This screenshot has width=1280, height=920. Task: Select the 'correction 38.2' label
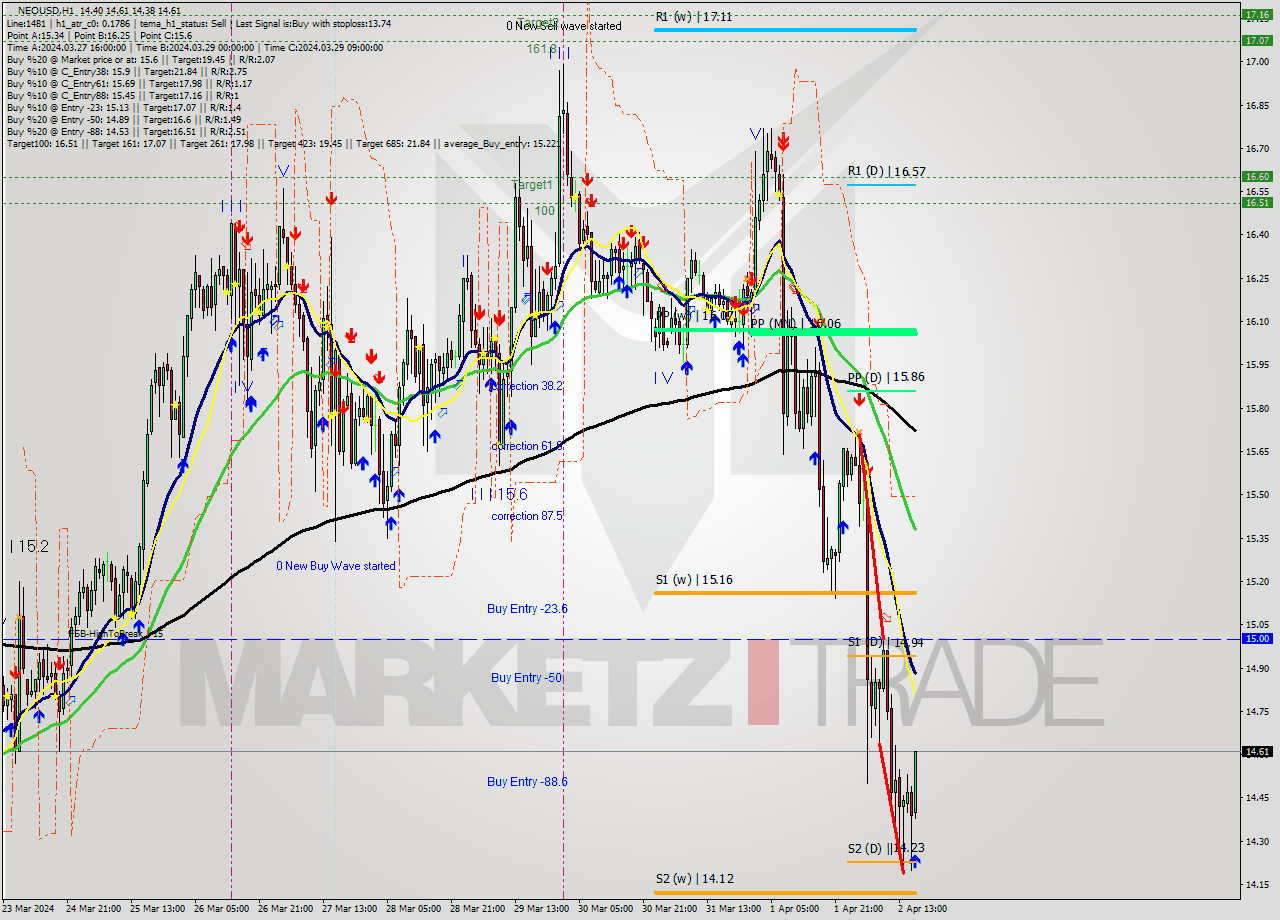click(x=527, y=386)
